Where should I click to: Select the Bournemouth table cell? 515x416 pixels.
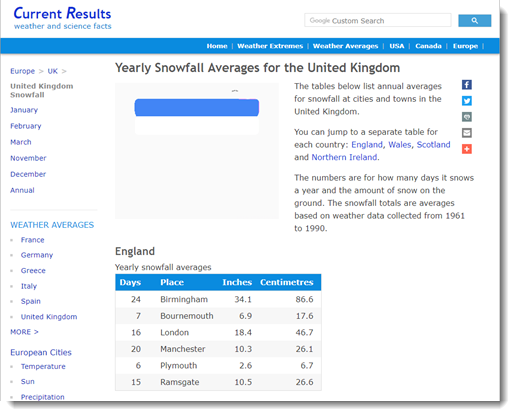[187, 316]
